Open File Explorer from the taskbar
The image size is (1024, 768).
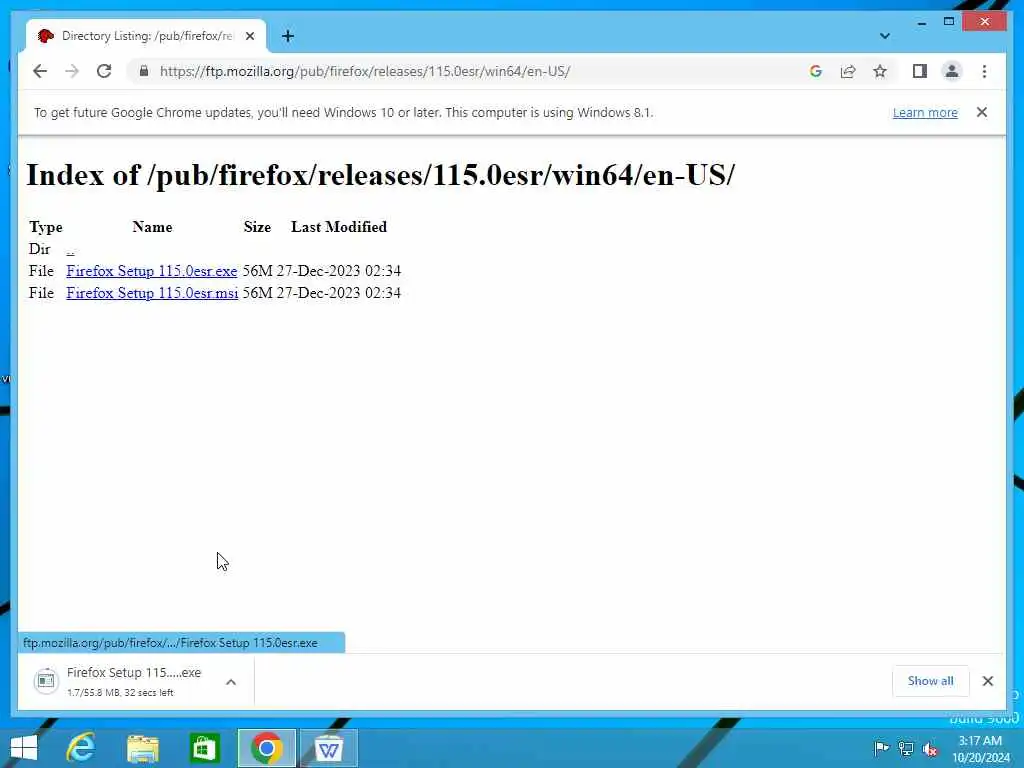[x=142, y=748]
